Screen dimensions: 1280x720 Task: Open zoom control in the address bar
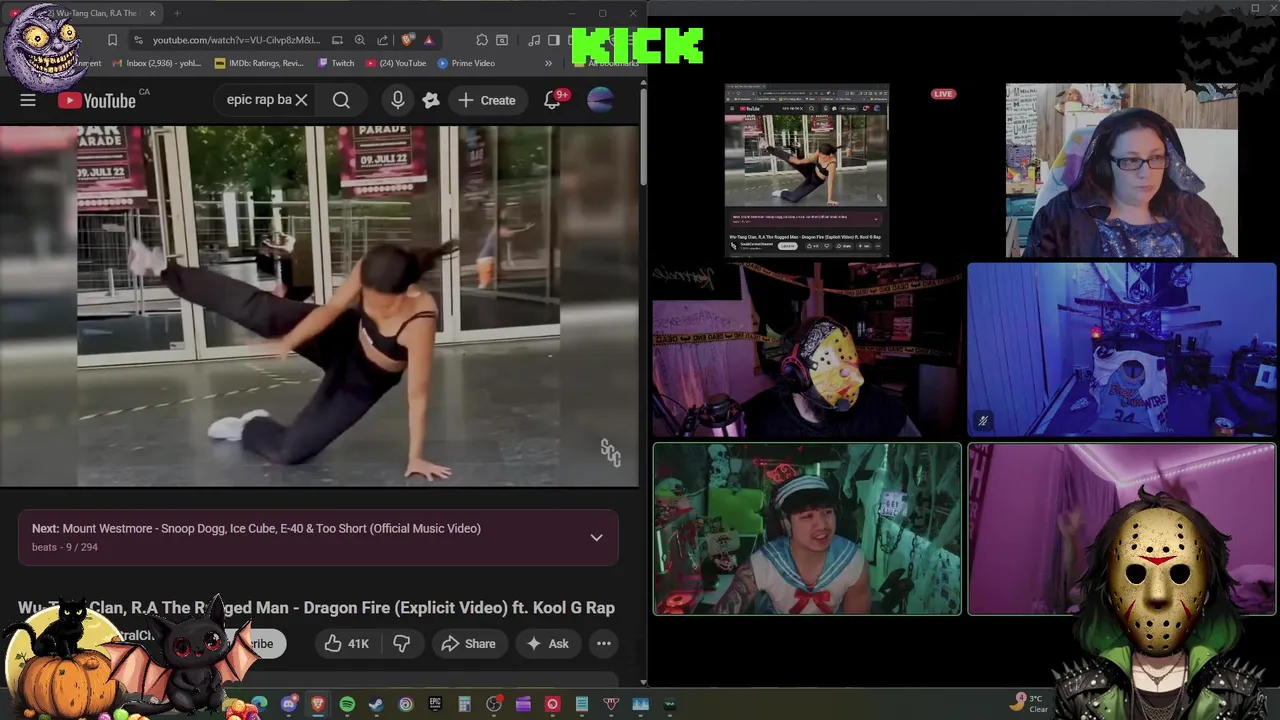click(x=360, y=40)
